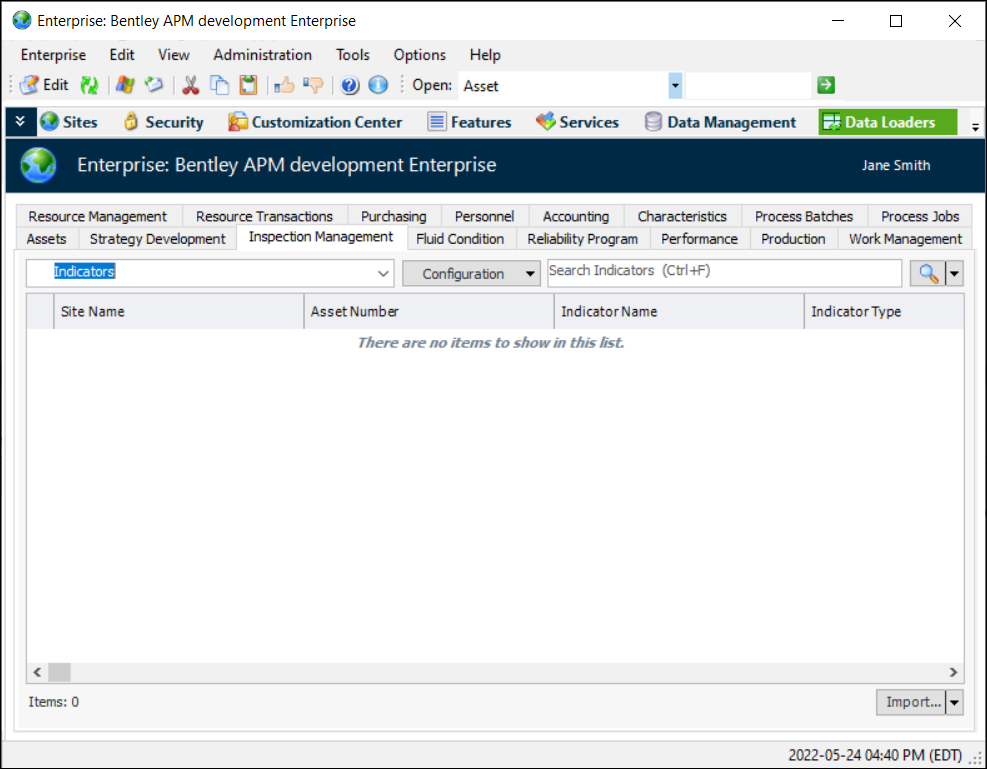
Task: Click the Paste clipboard icon
Action: point(247,86)
